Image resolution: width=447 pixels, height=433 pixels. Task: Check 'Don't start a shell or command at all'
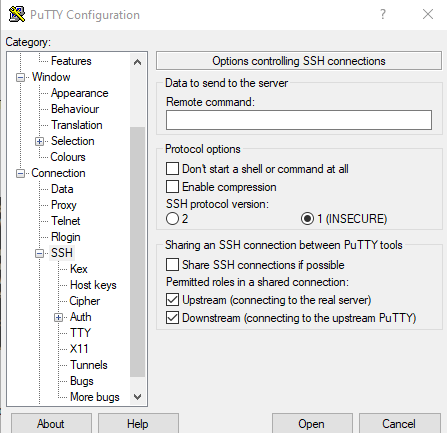tap(172, 169)
